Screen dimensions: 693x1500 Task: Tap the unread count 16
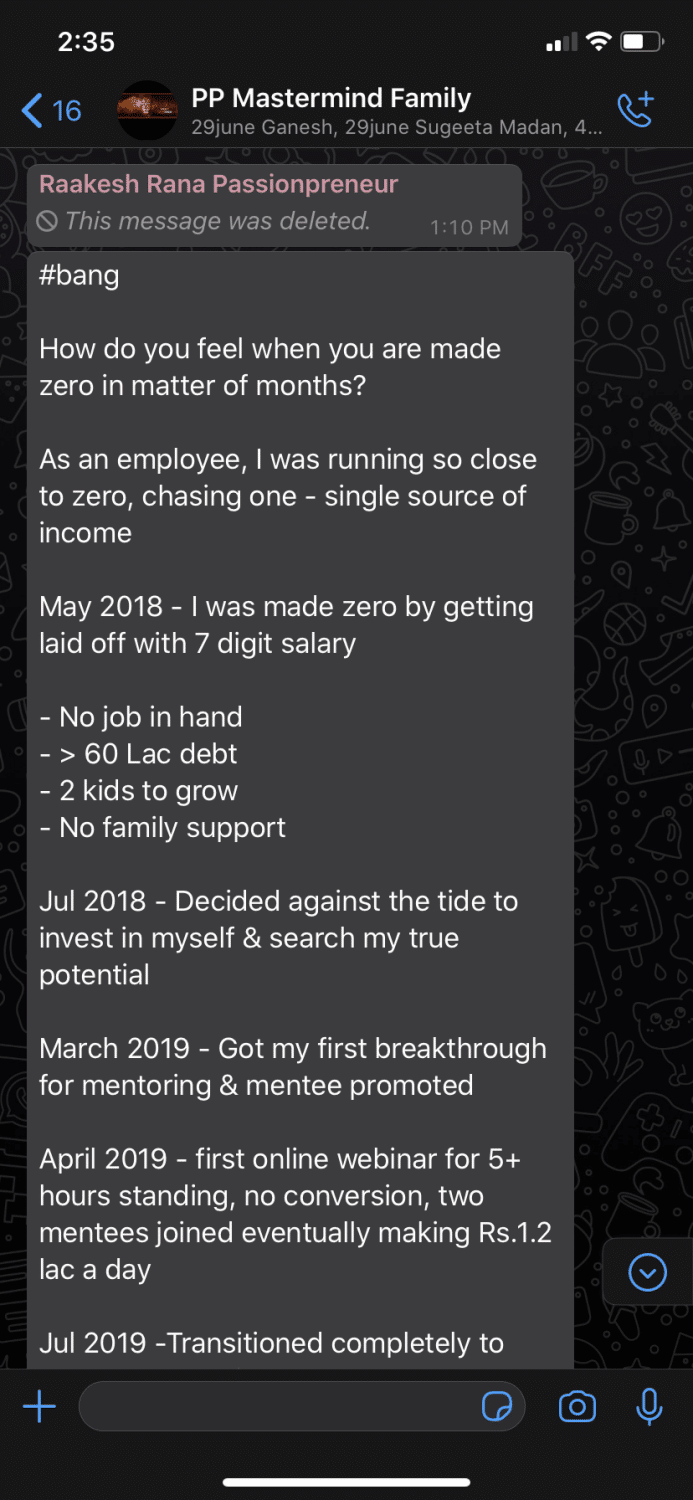67,110
